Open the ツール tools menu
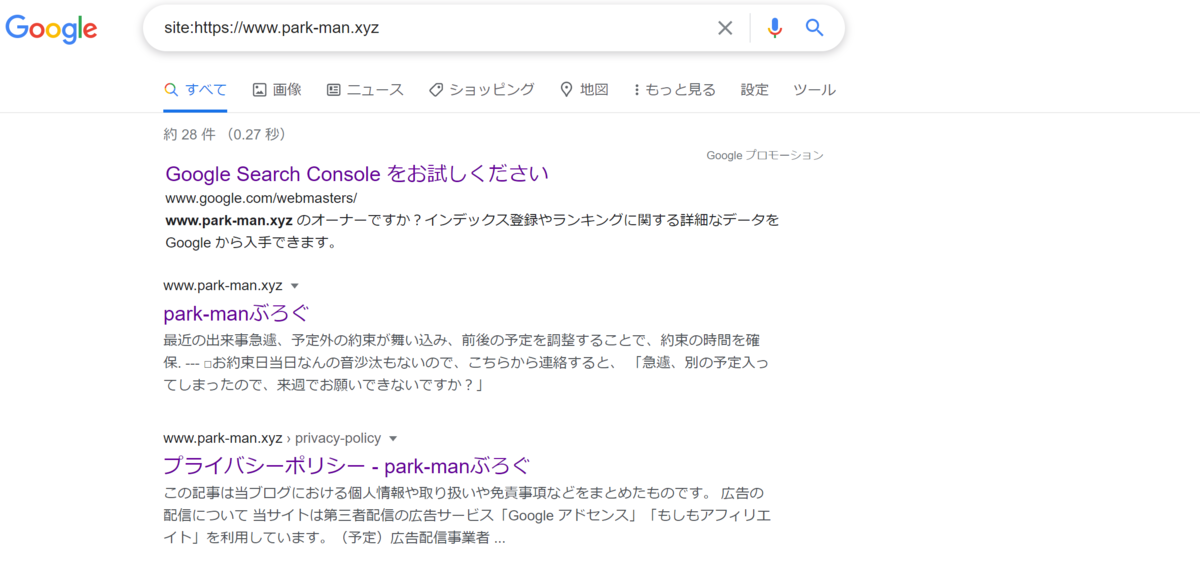 814,90
